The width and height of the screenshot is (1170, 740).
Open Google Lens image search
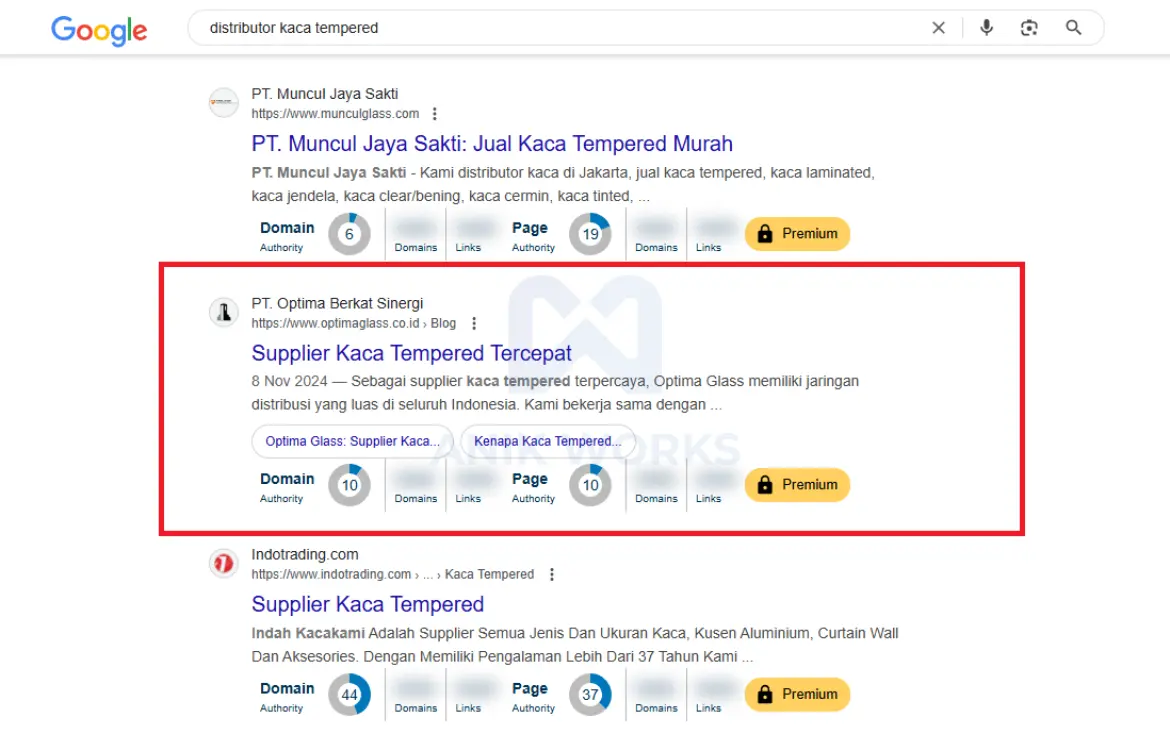1029,28
